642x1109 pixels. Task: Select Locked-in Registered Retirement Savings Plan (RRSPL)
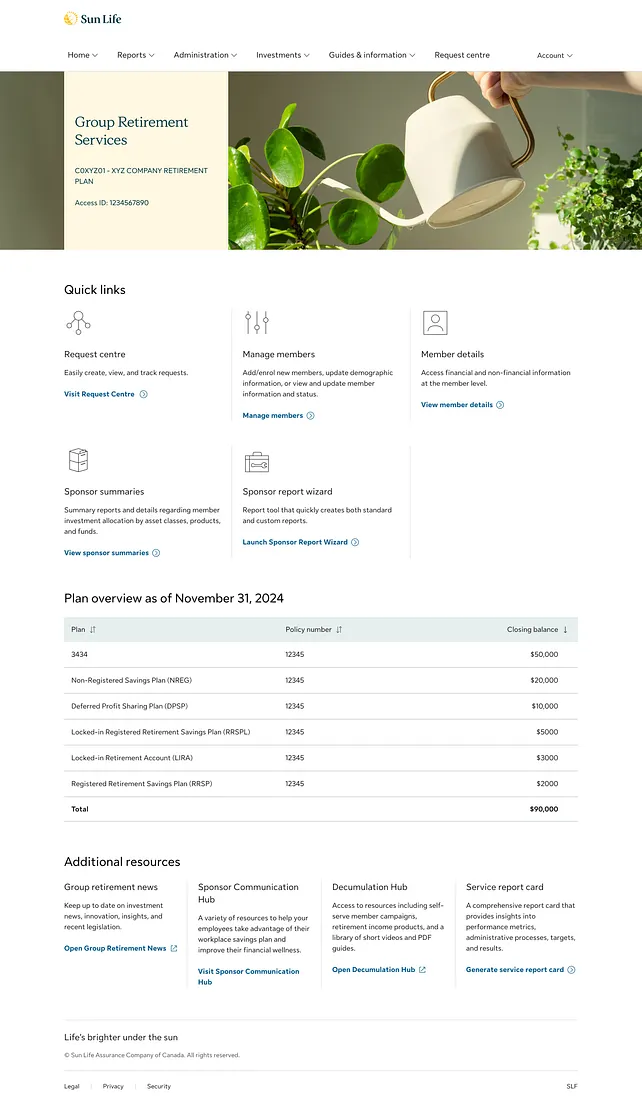321,732
